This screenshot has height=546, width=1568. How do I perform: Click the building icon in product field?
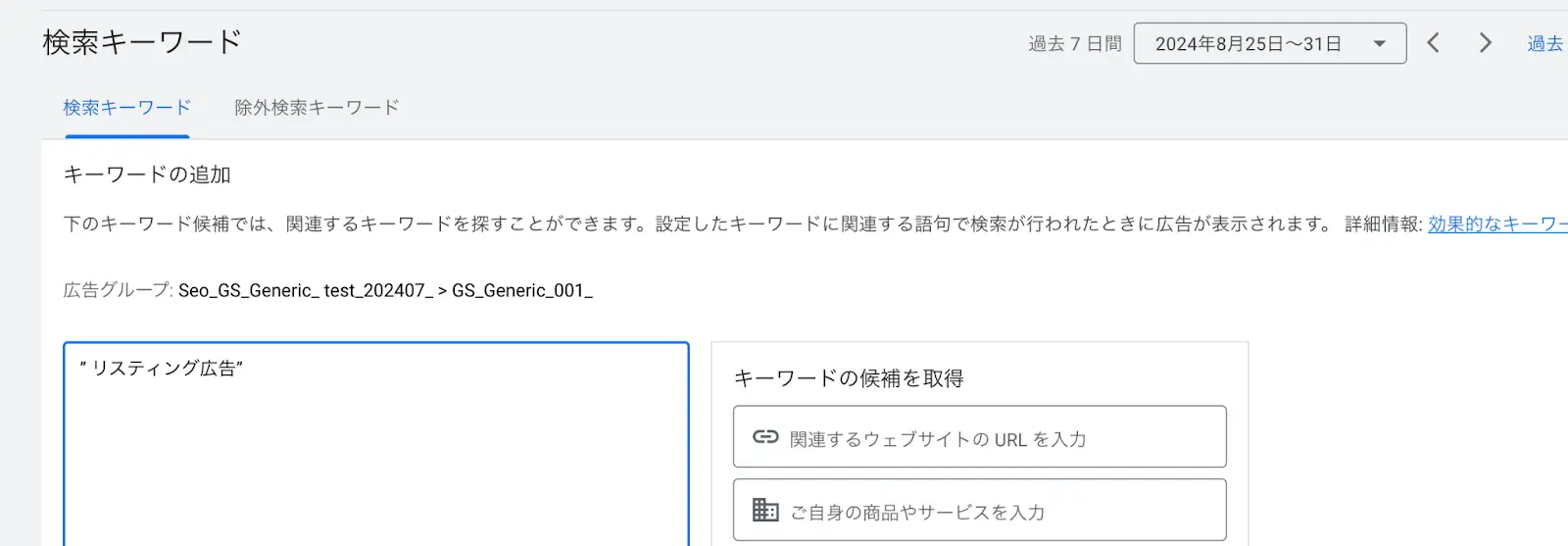[x=765, y=511]
